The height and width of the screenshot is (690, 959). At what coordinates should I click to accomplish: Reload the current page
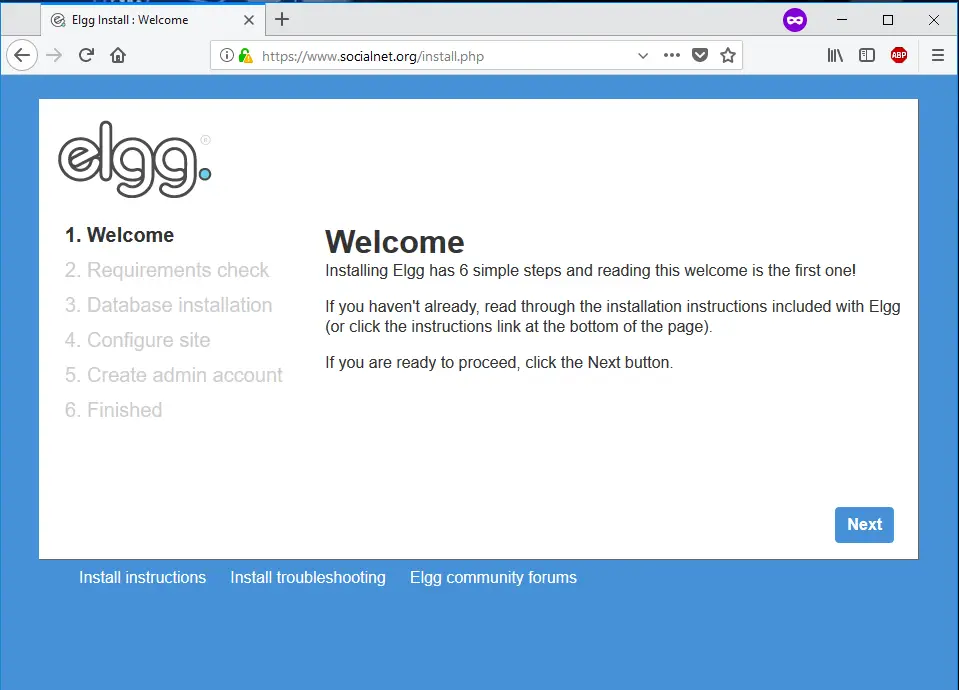(87, 56)
